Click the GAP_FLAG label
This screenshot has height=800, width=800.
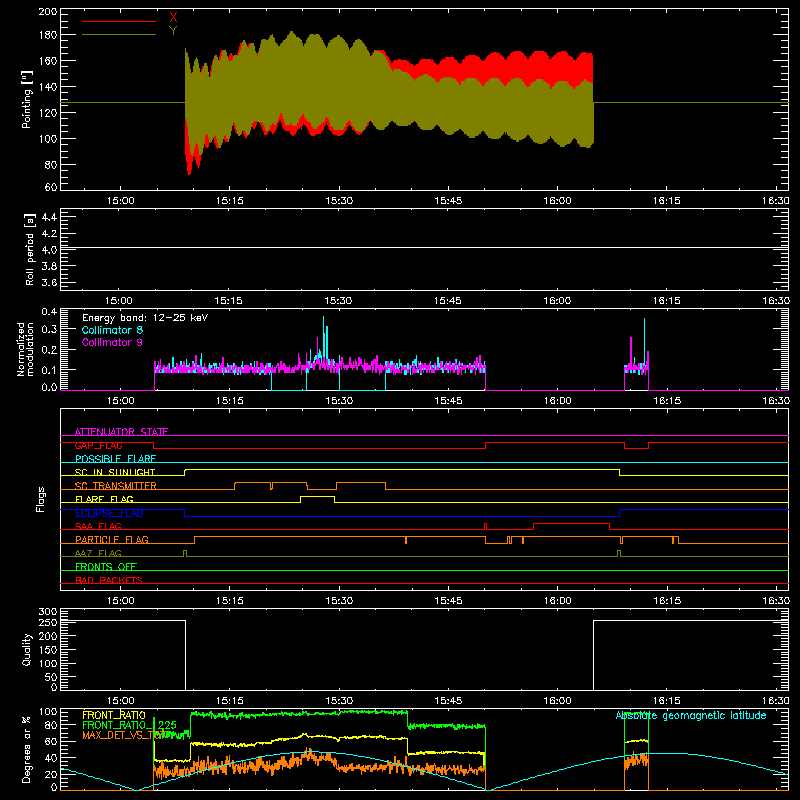point(98,445)
